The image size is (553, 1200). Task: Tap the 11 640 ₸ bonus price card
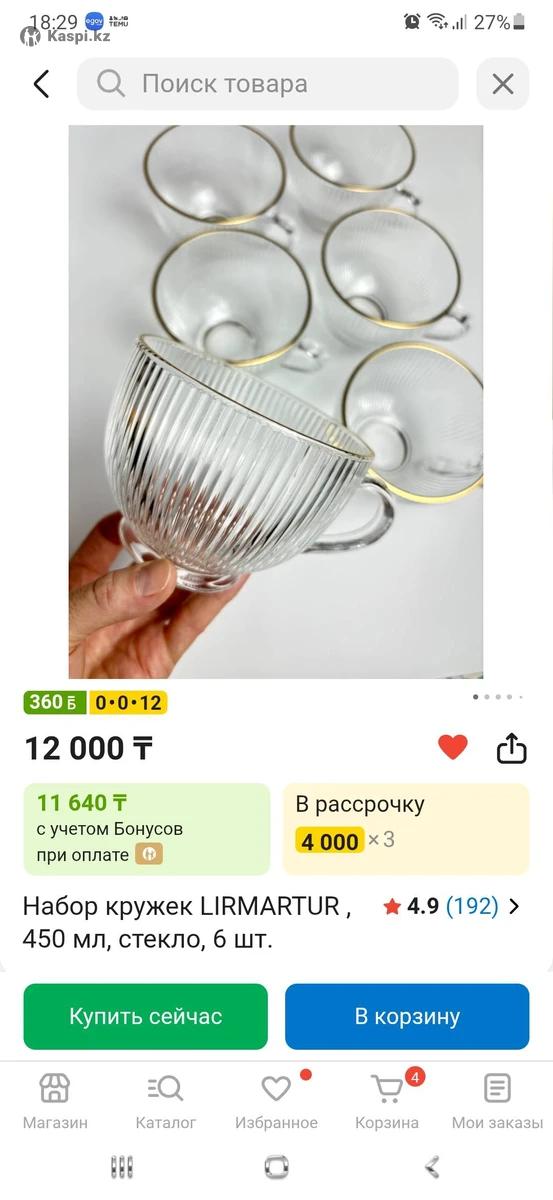147,829
